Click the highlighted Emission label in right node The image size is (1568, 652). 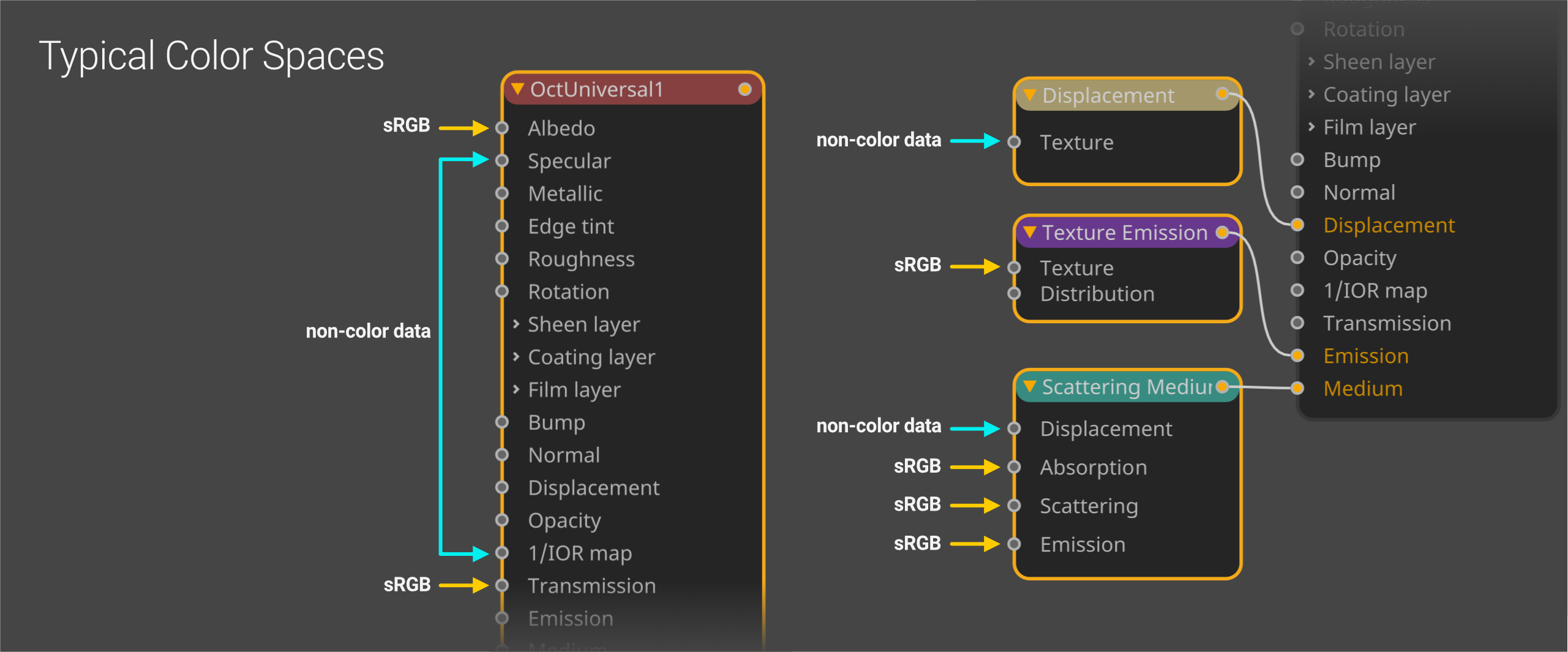[1365, 356]
